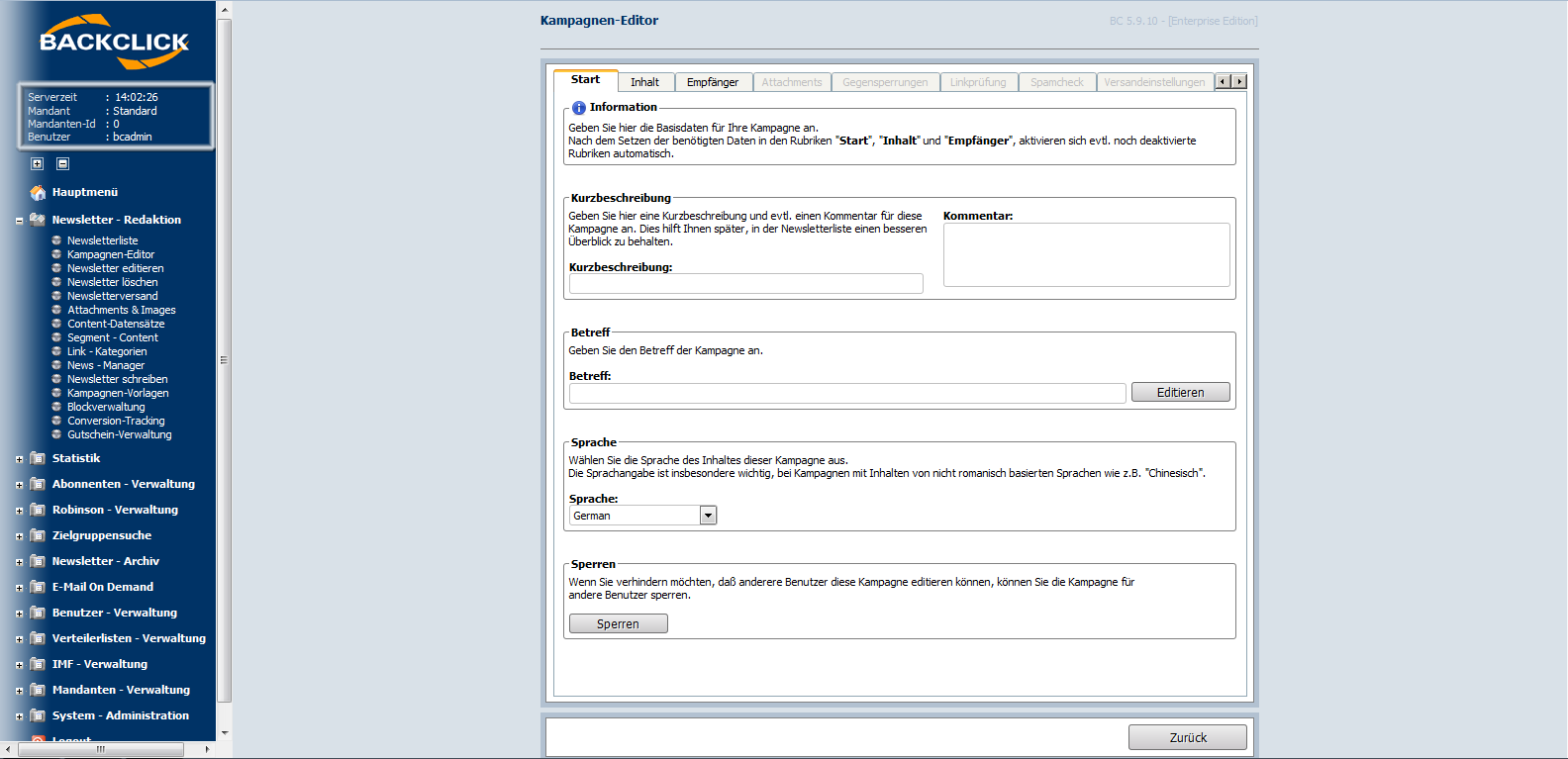Click the blue Information icon
1568x759 pixels.
coord(579,108)
